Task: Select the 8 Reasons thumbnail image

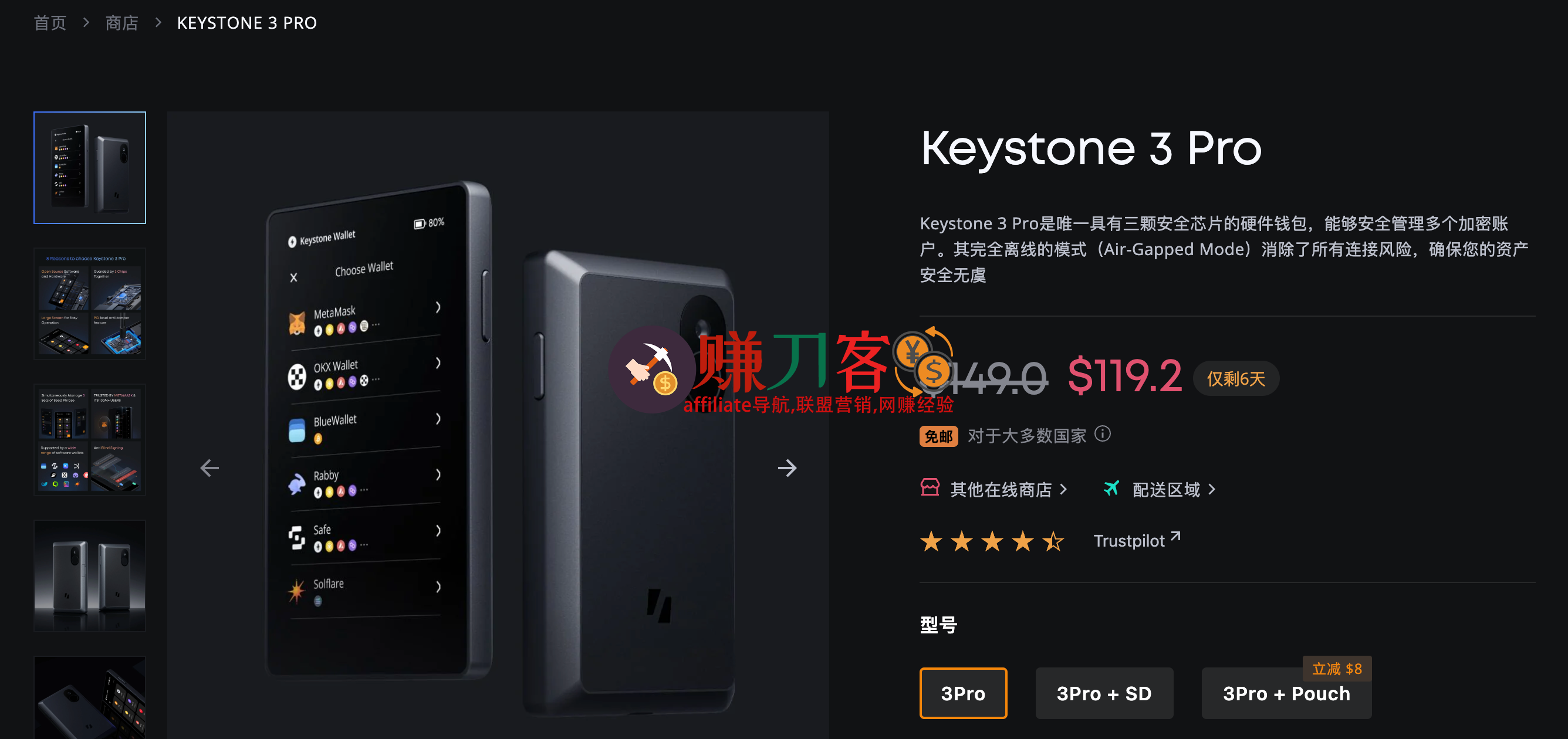Action: [89, 303]
